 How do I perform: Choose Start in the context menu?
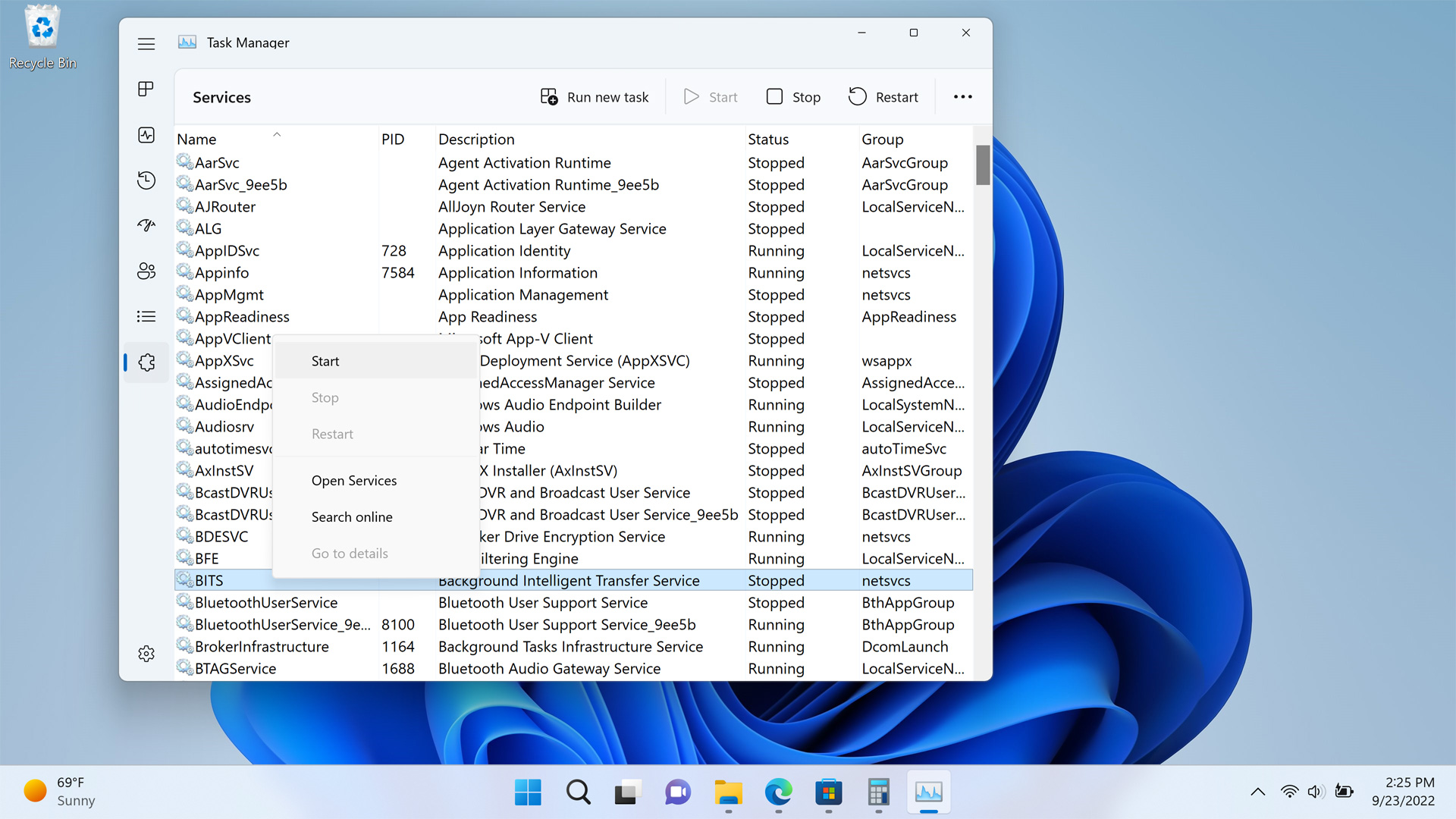tap(325, 362)
